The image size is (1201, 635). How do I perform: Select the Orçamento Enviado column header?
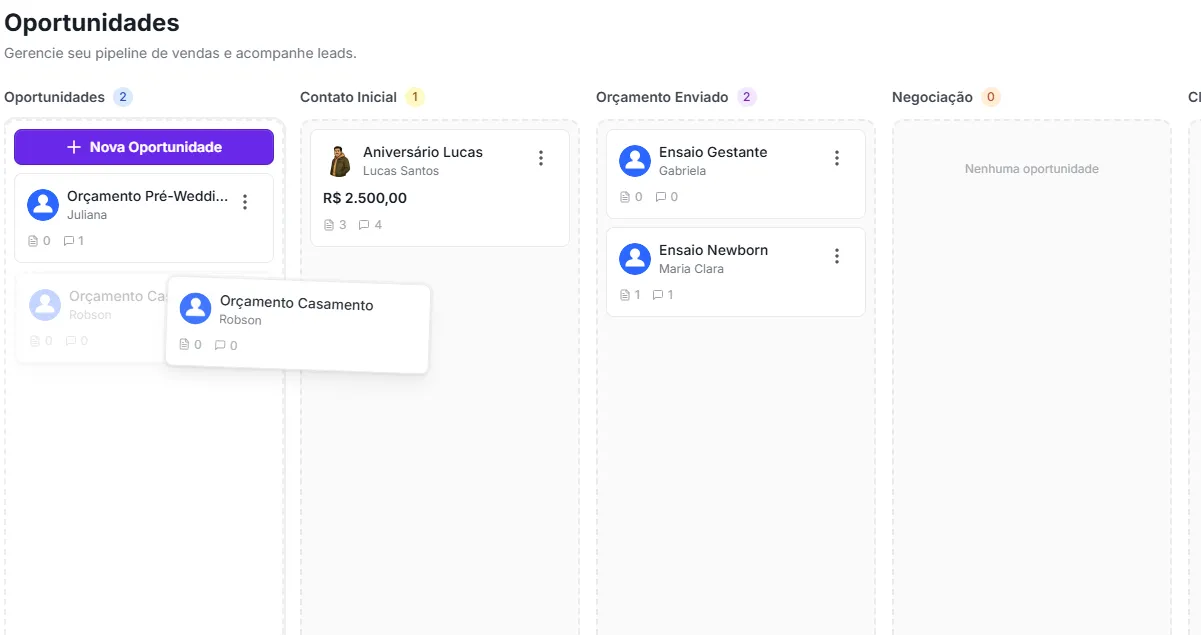coord(662,97)
